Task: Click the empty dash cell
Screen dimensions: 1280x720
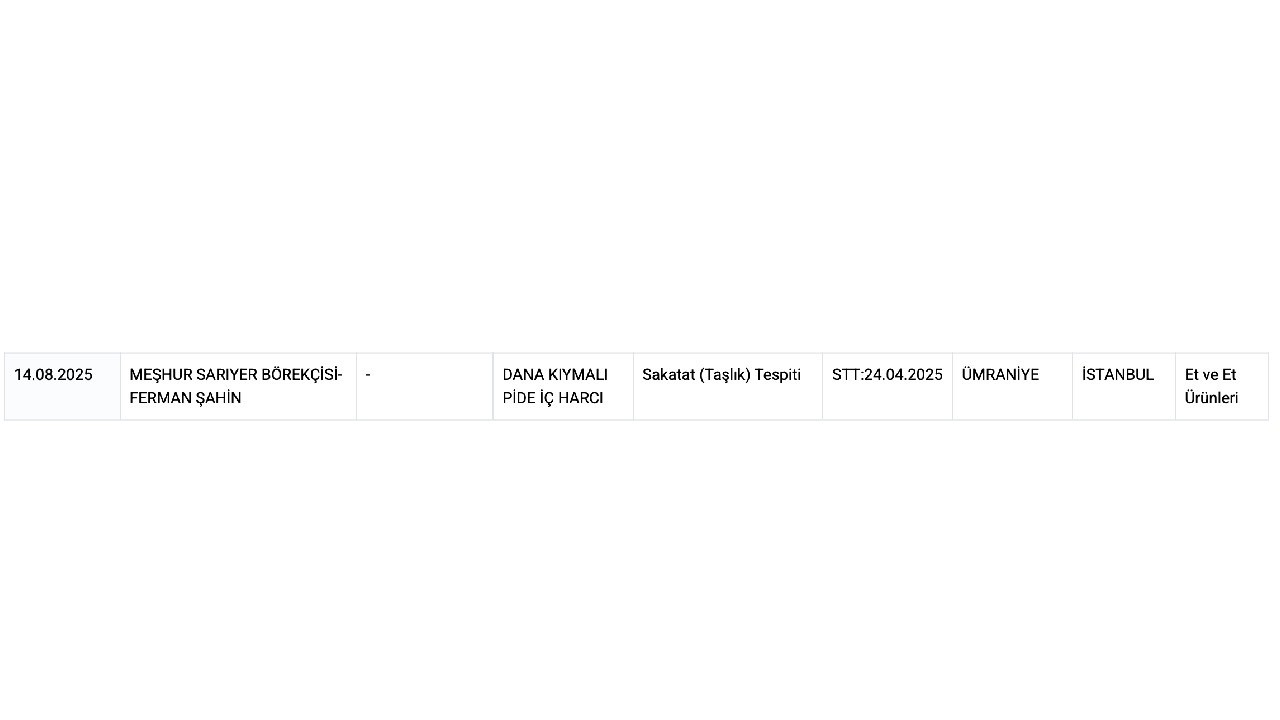Action: click(x=368, y=375)
